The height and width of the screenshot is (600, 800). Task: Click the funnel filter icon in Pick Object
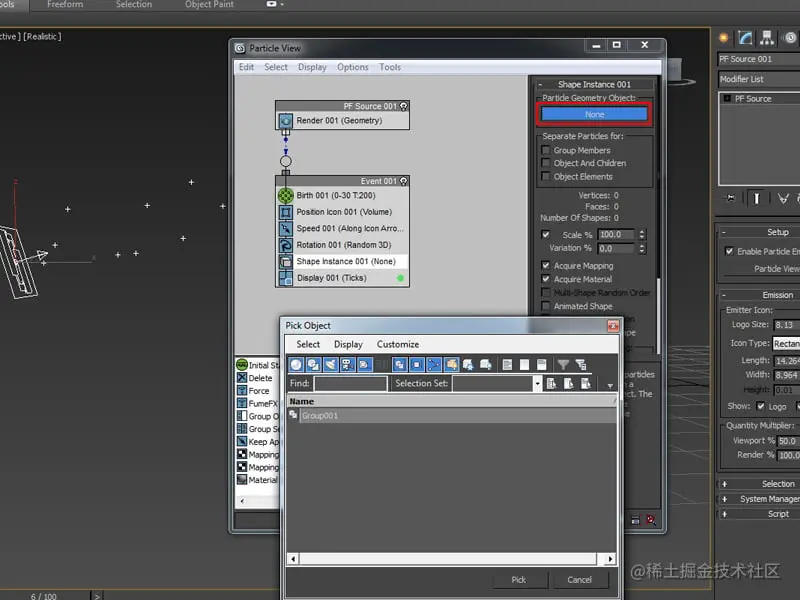(563, 364)
